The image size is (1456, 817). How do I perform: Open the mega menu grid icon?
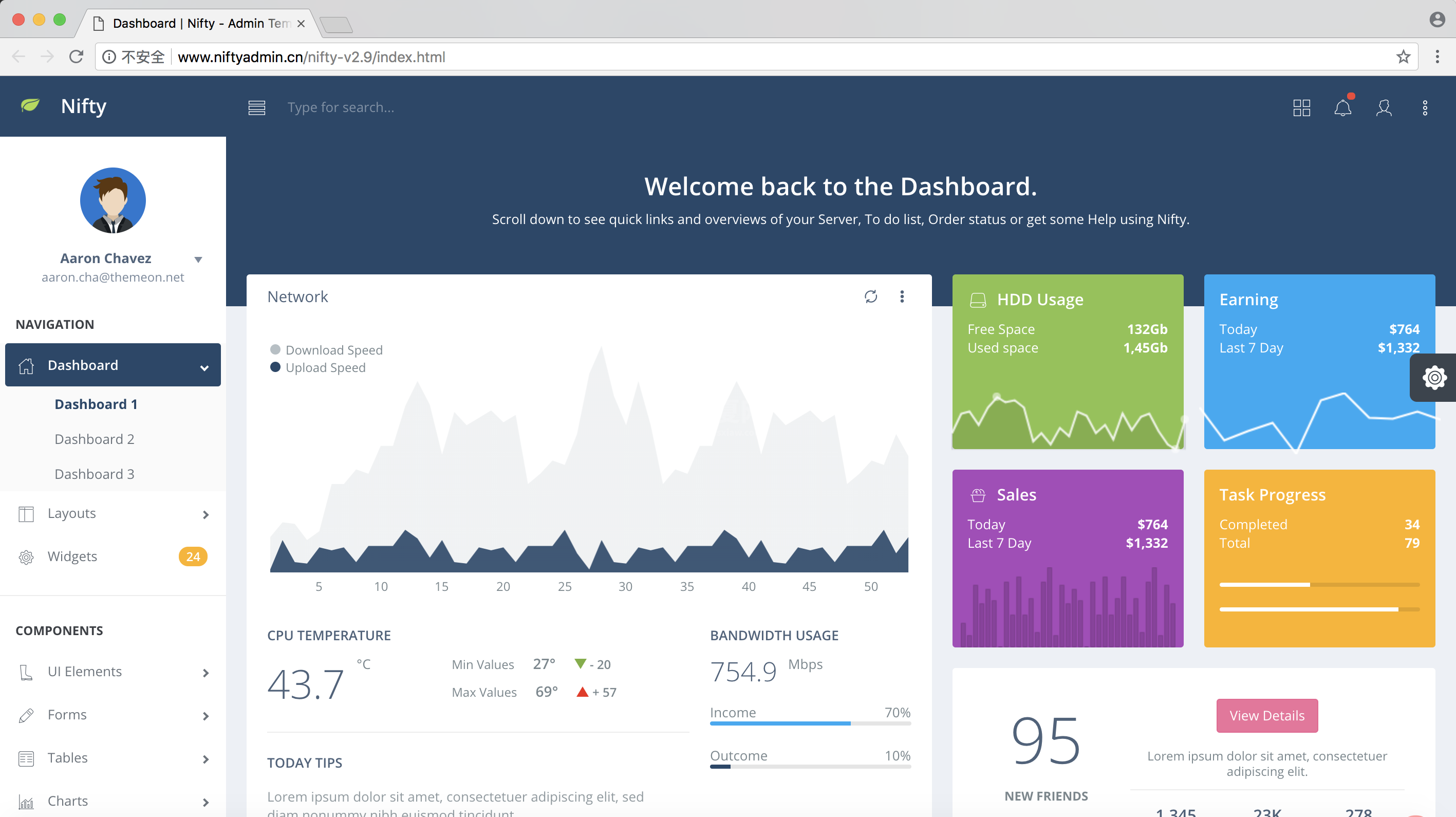[x=1302, y=107]
